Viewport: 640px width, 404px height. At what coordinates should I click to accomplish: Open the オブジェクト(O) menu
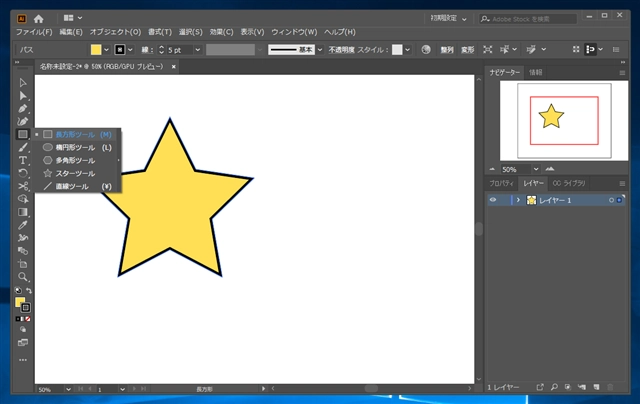[115, 32]
